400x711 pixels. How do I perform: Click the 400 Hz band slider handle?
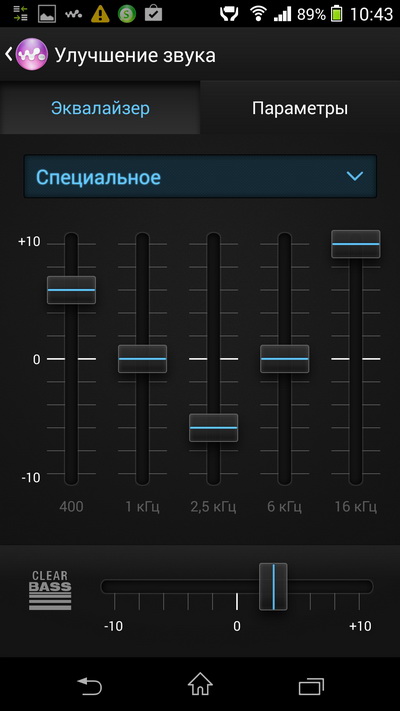point(72,290)
